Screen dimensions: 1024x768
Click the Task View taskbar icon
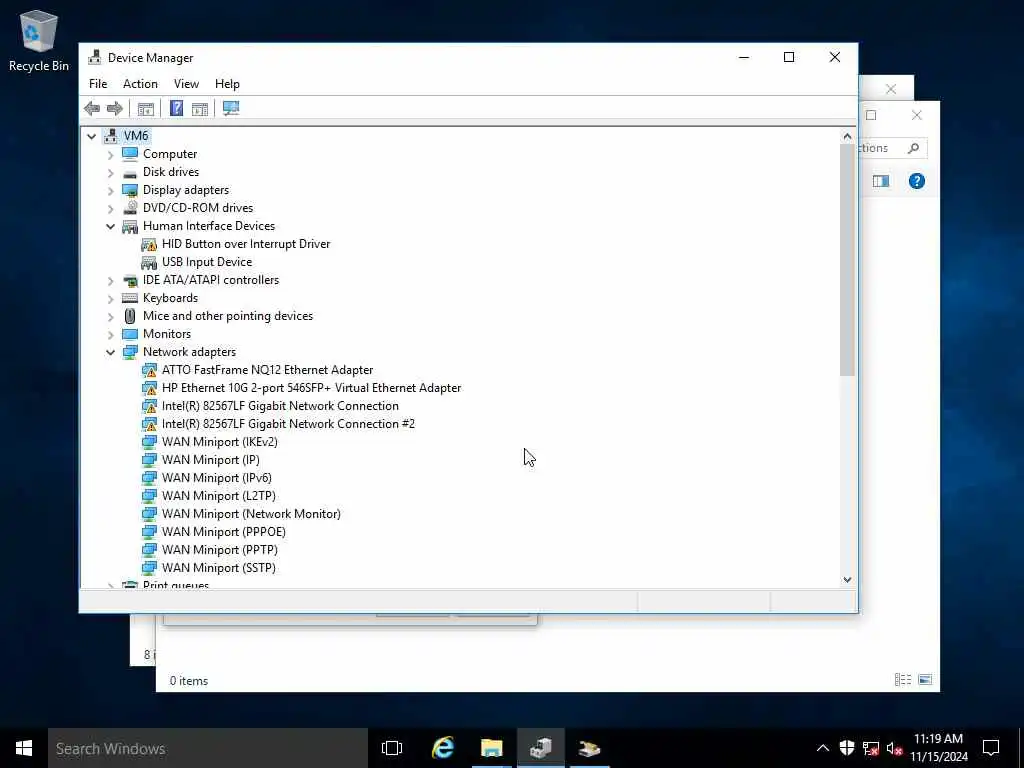[392, 748]
